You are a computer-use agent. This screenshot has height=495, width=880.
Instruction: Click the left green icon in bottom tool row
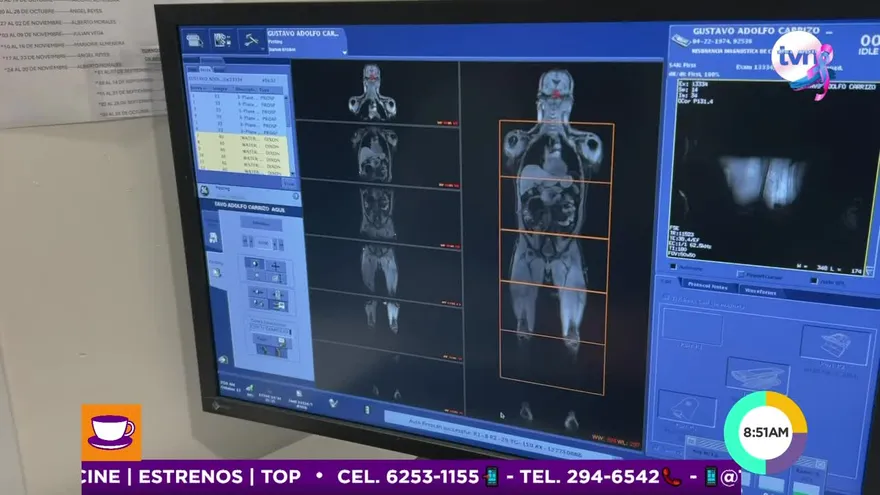pos(263,351)
